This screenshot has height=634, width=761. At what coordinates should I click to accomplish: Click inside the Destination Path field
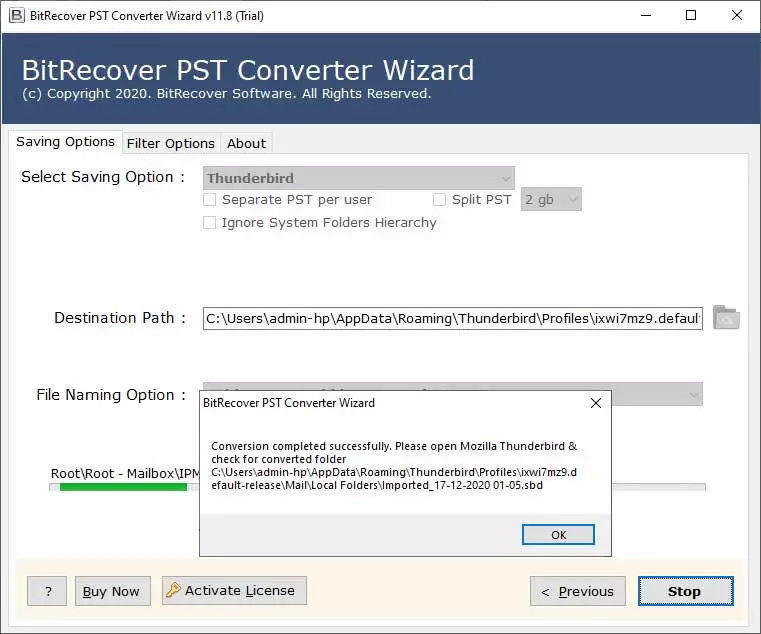click(x=452, y=318)
